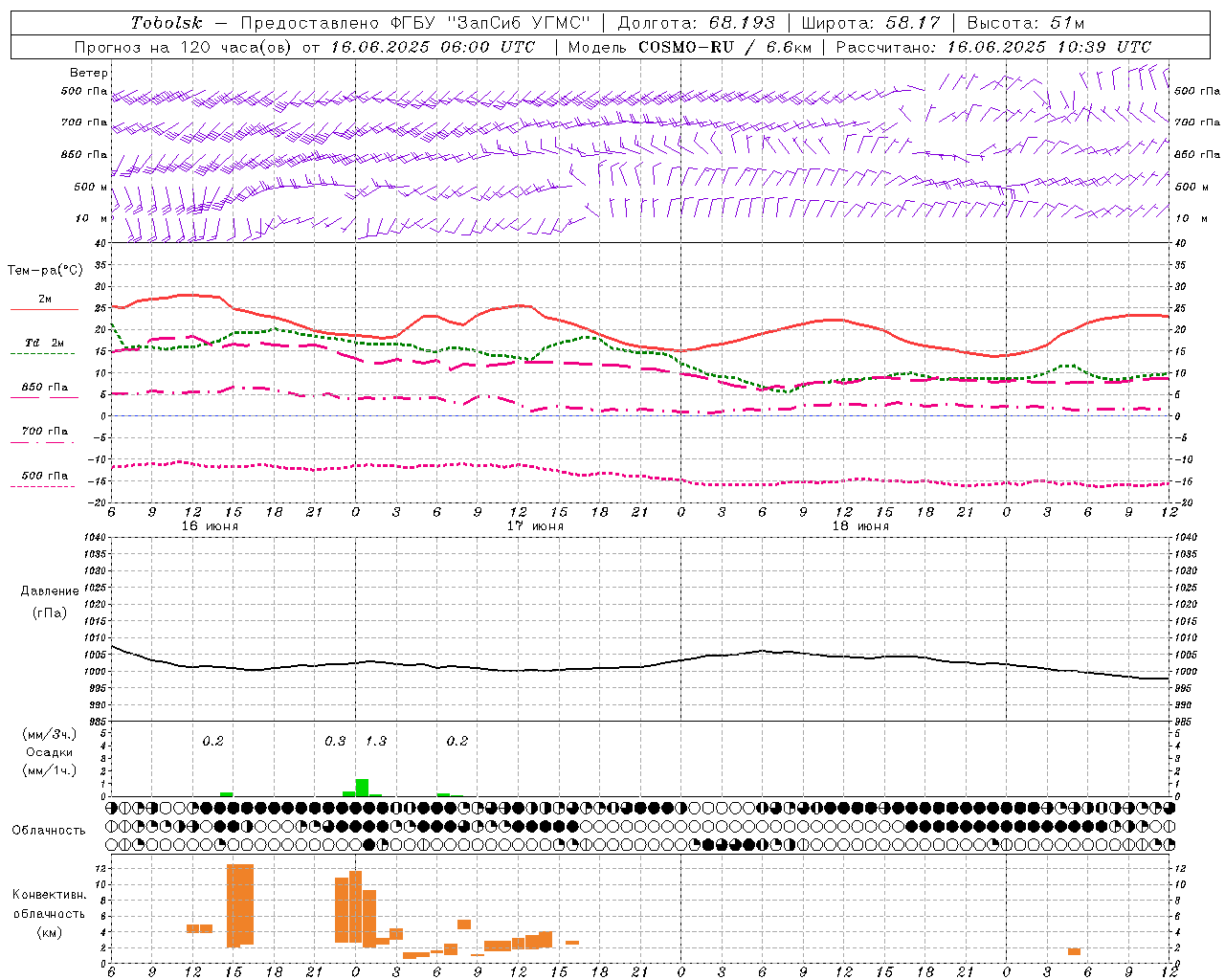Click the forecast start '16.06.2025 06:00 UTC'

pyautogui.click(x=434, y=47)
